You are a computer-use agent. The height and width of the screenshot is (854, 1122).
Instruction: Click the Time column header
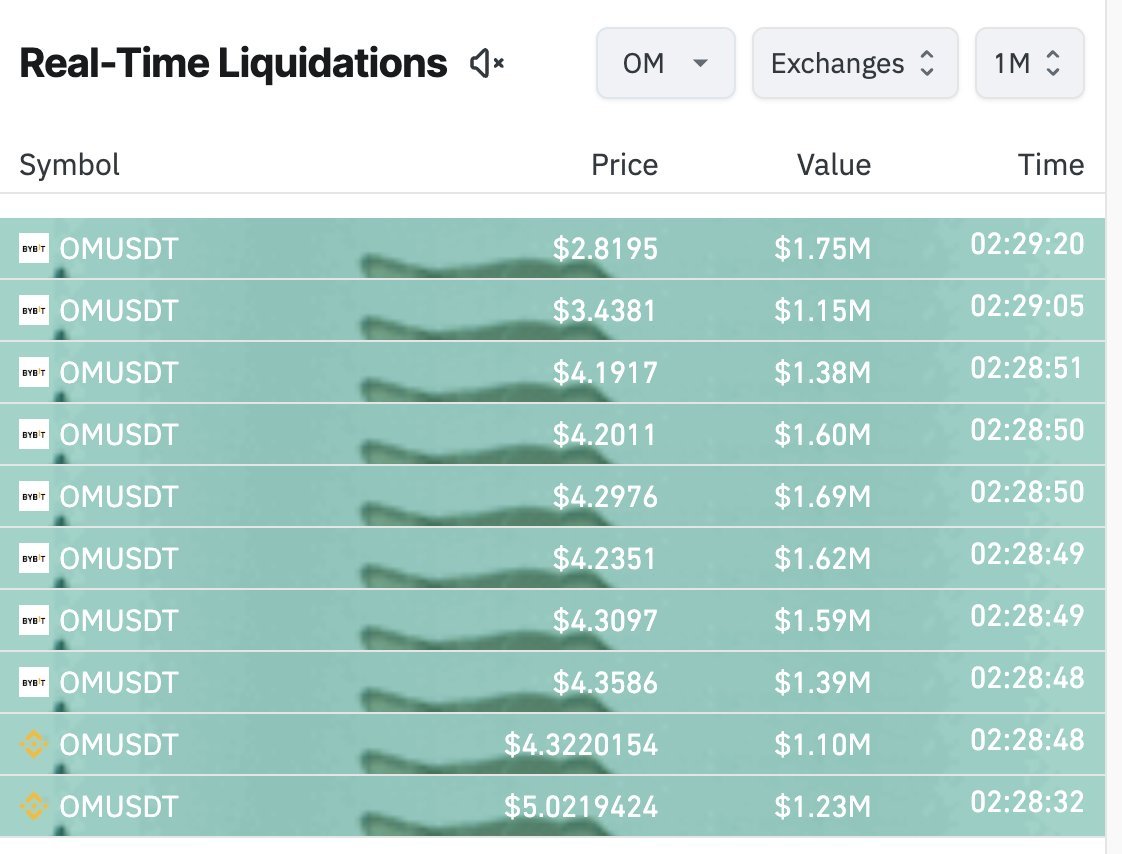point(1050,165)
